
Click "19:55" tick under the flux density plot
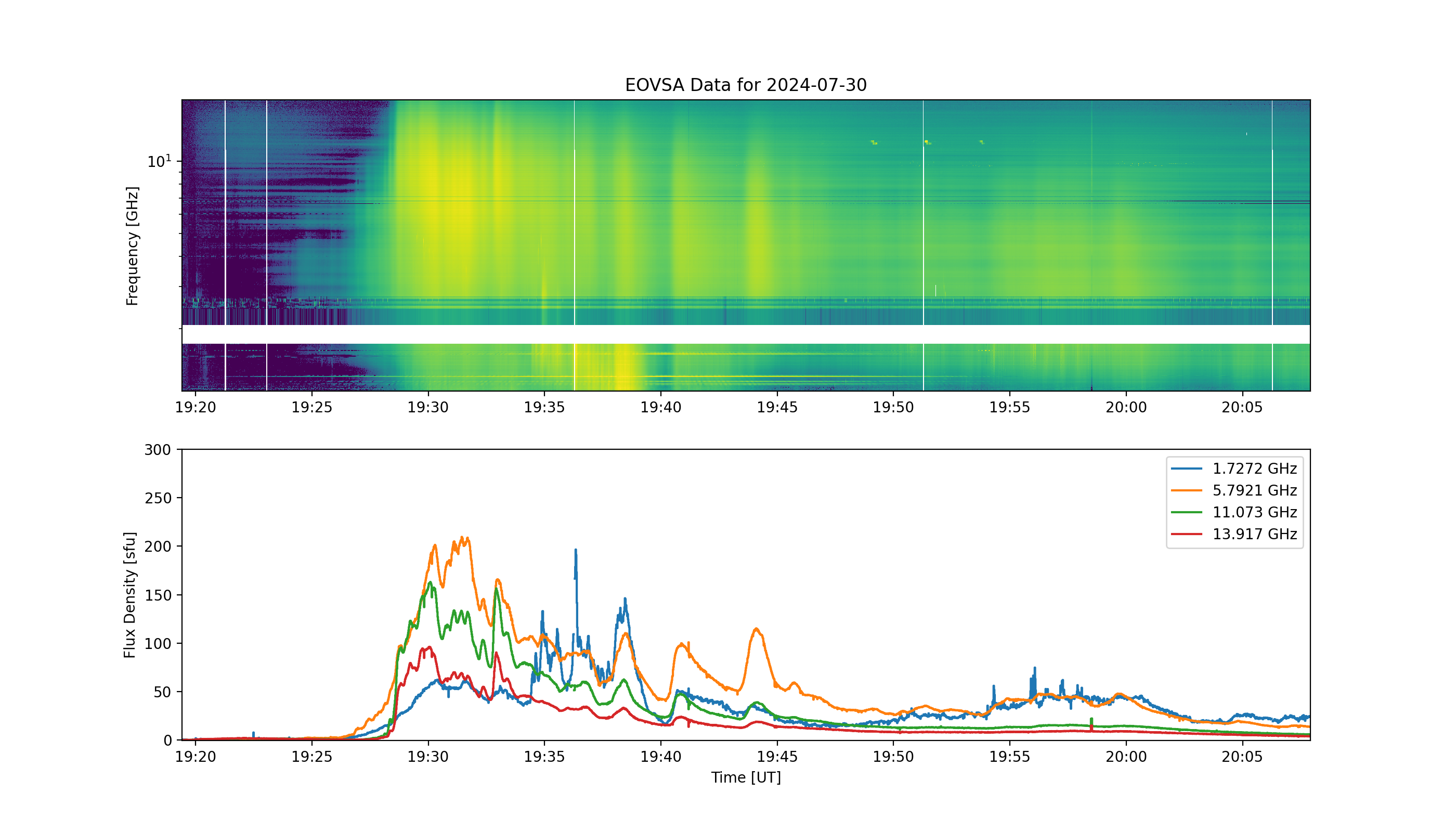[1010, 757]
